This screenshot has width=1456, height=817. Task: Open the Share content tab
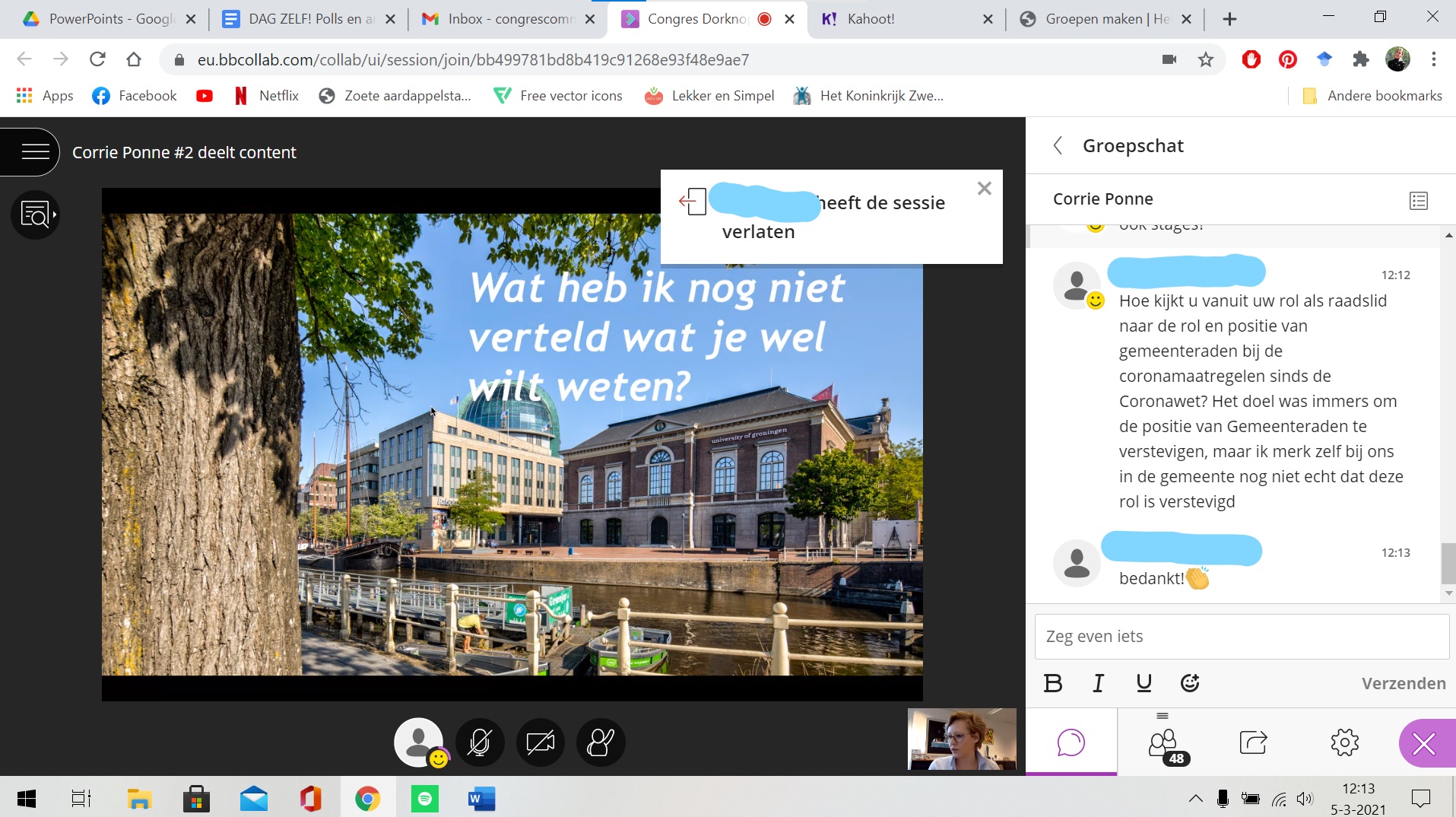tap(1252, 742)
